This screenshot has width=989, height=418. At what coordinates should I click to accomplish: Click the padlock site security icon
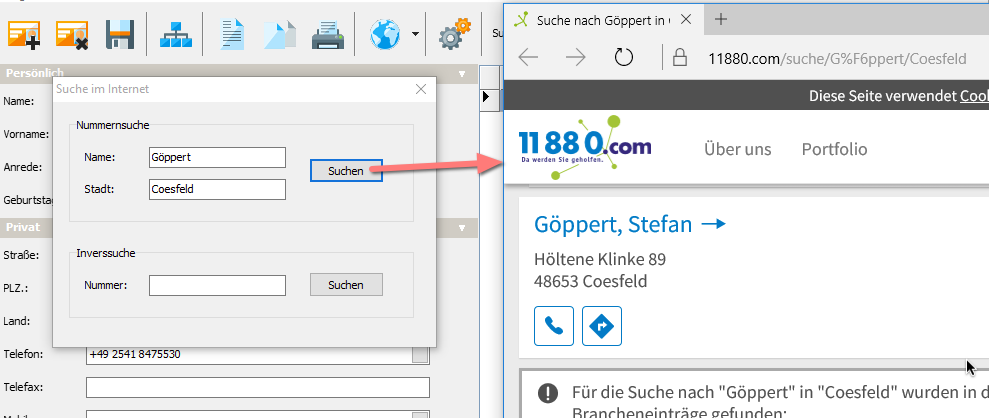coord(679,58)
